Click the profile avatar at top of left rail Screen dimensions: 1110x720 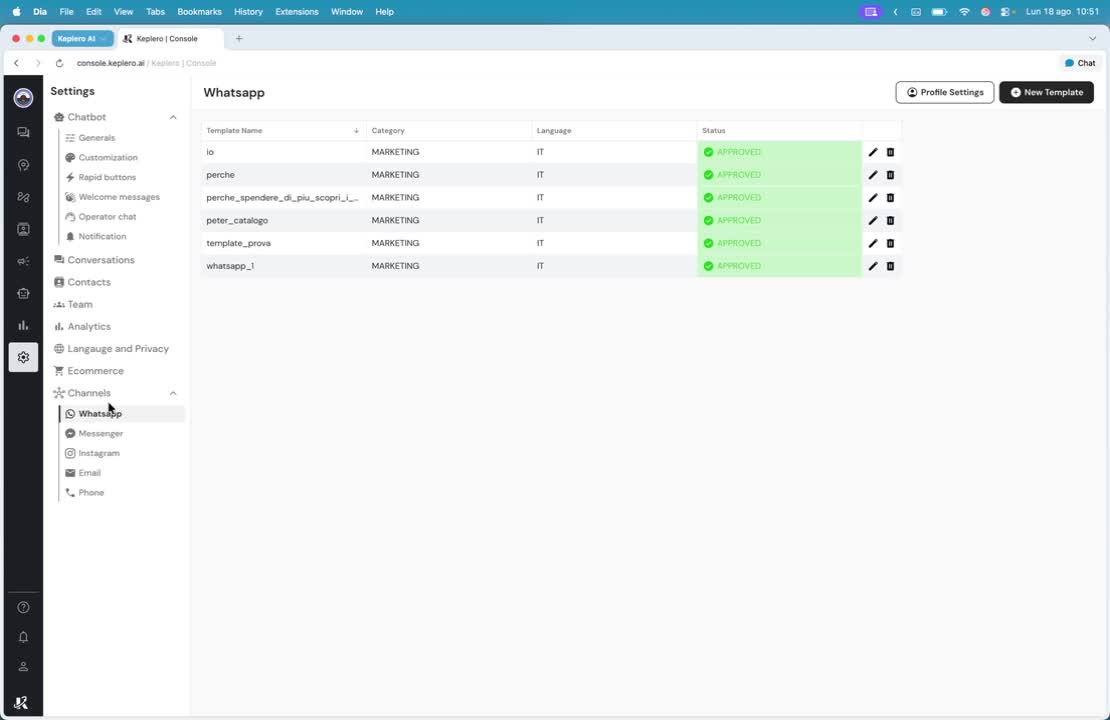click(x=23, y=98)
